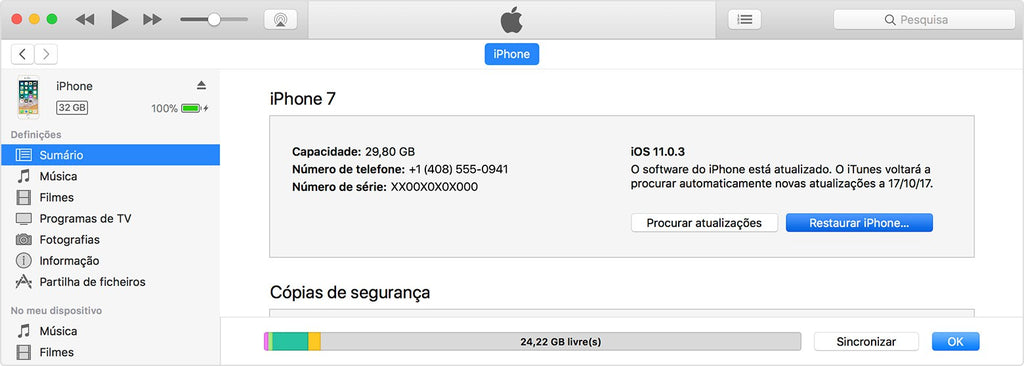Open Música under No meu dispositivo
The image size is (1024, 366).
(x=110, y=331)
